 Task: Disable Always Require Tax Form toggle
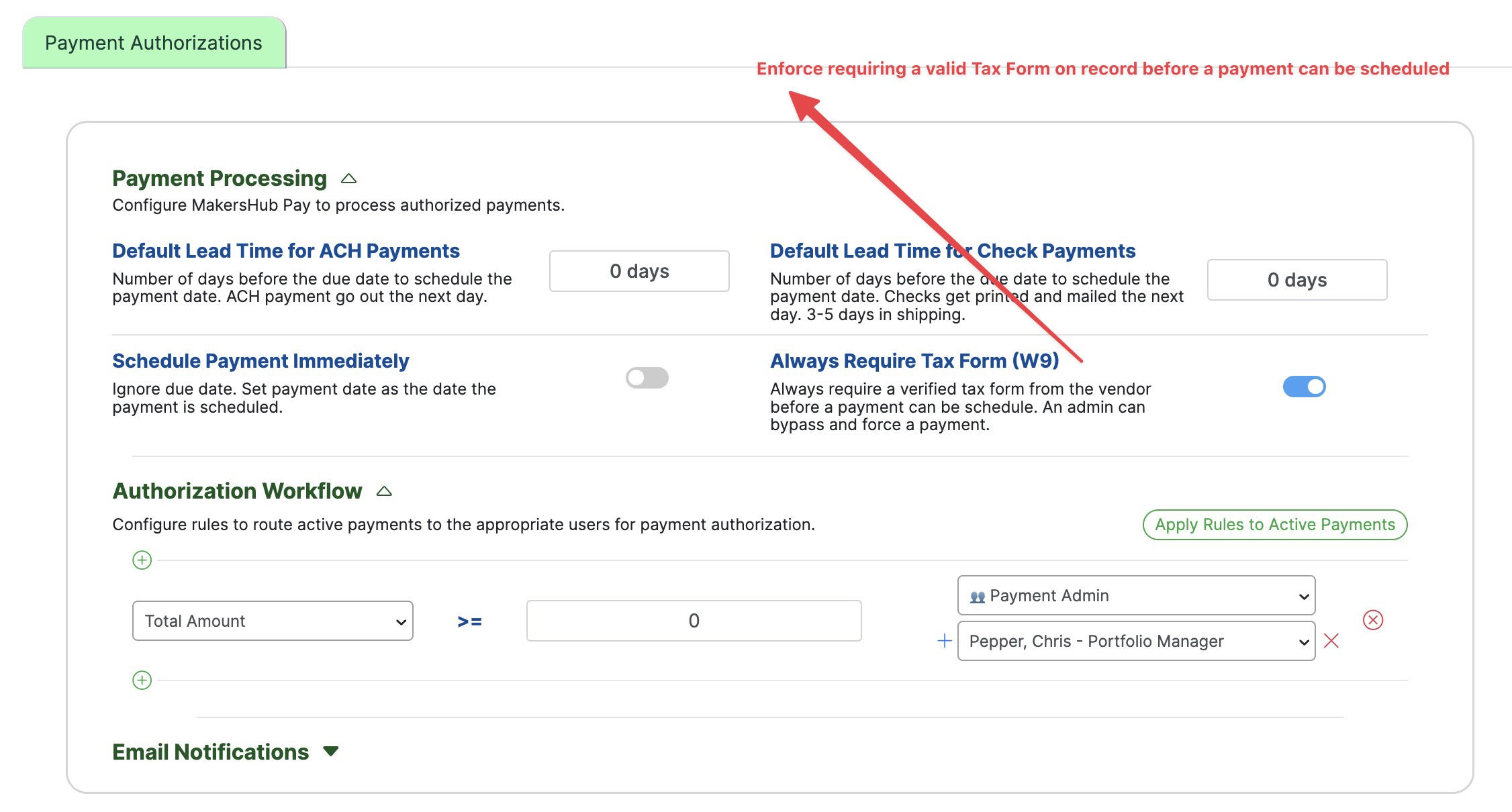click(1305, 387)
